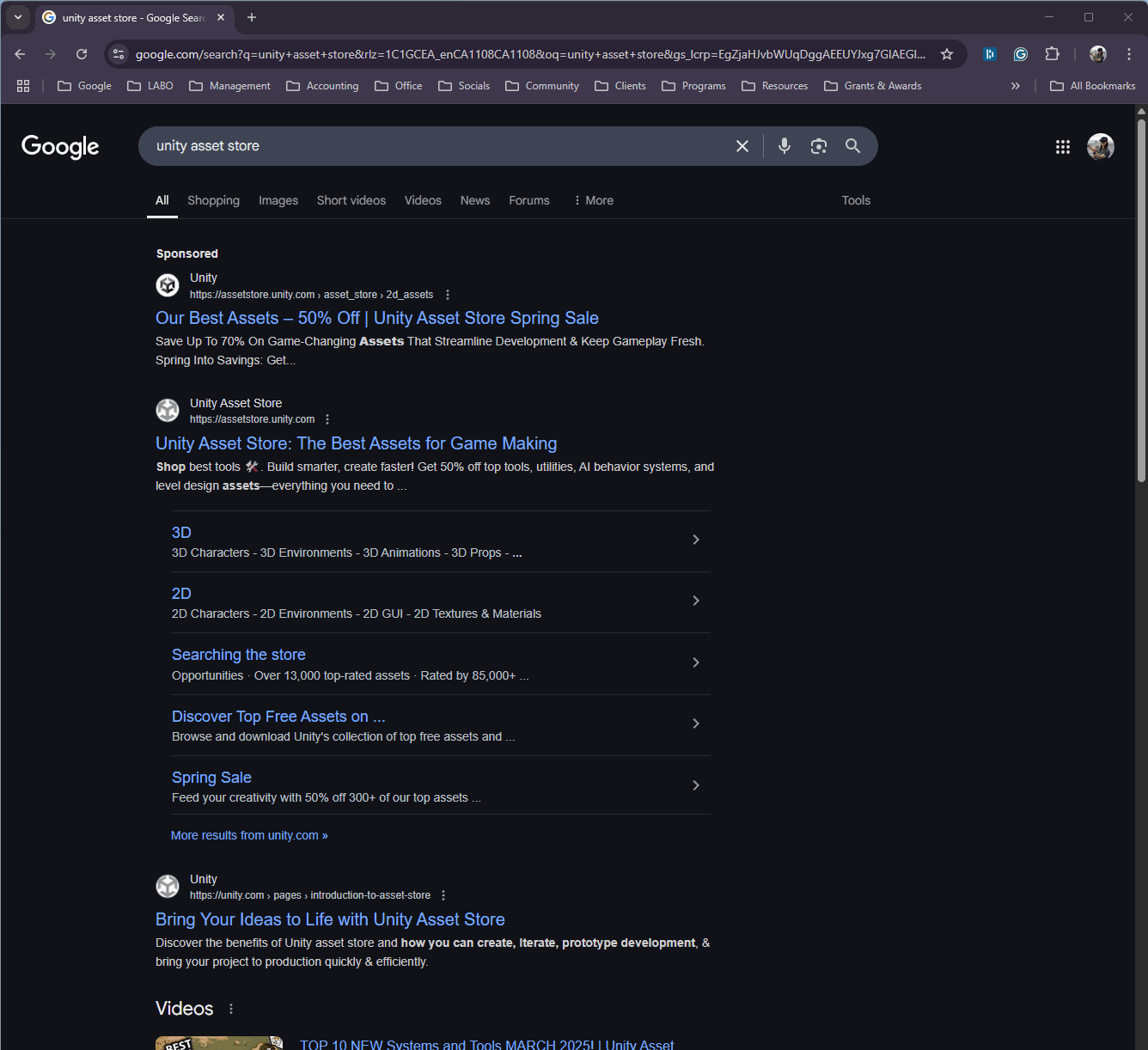Click the Google logo

point(60,147)
